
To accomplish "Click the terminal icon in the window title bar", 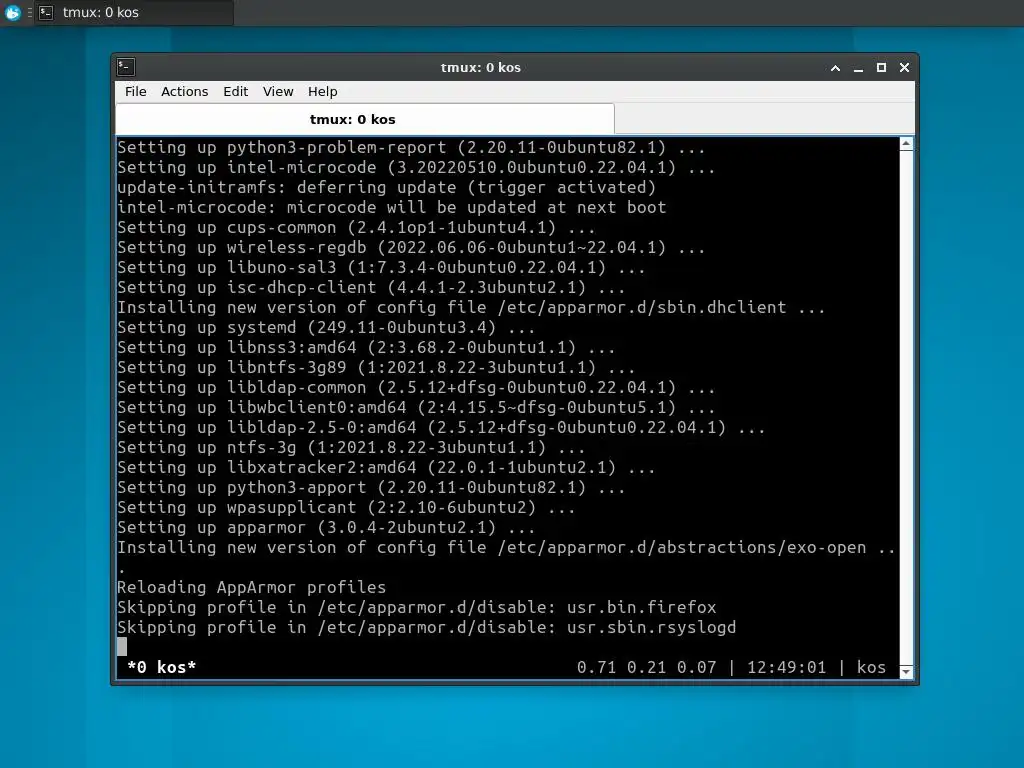I will click(x=126, y=67).
